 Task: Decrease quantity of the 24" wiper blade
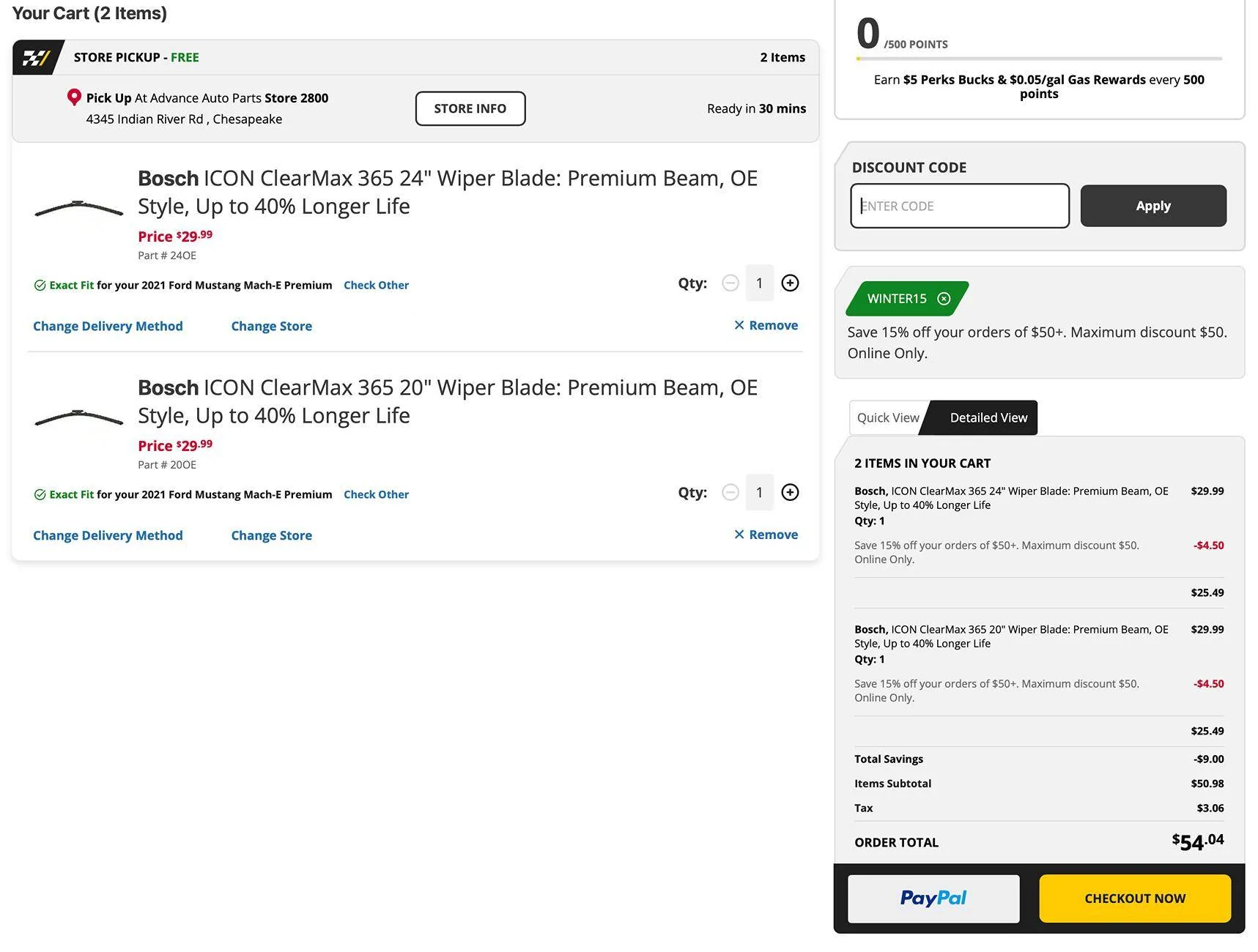point(730,283)
